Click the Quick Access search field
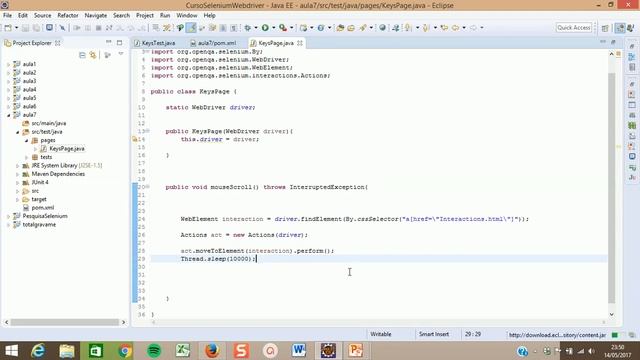Viewport: 640px width, 360px height. [574, 28]
